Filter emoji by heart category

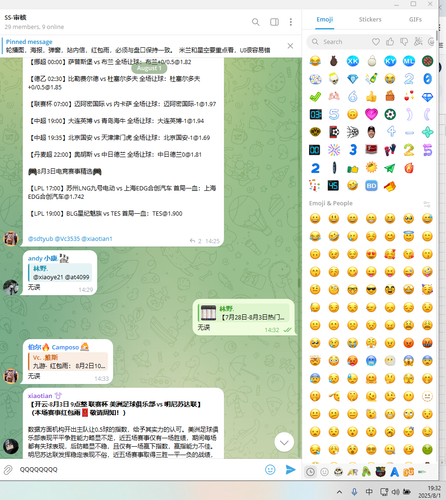376,42
